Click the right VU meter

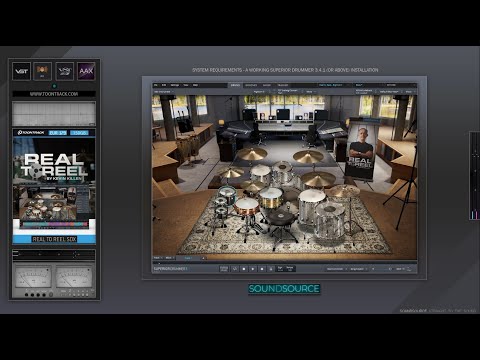pos(74,276)
